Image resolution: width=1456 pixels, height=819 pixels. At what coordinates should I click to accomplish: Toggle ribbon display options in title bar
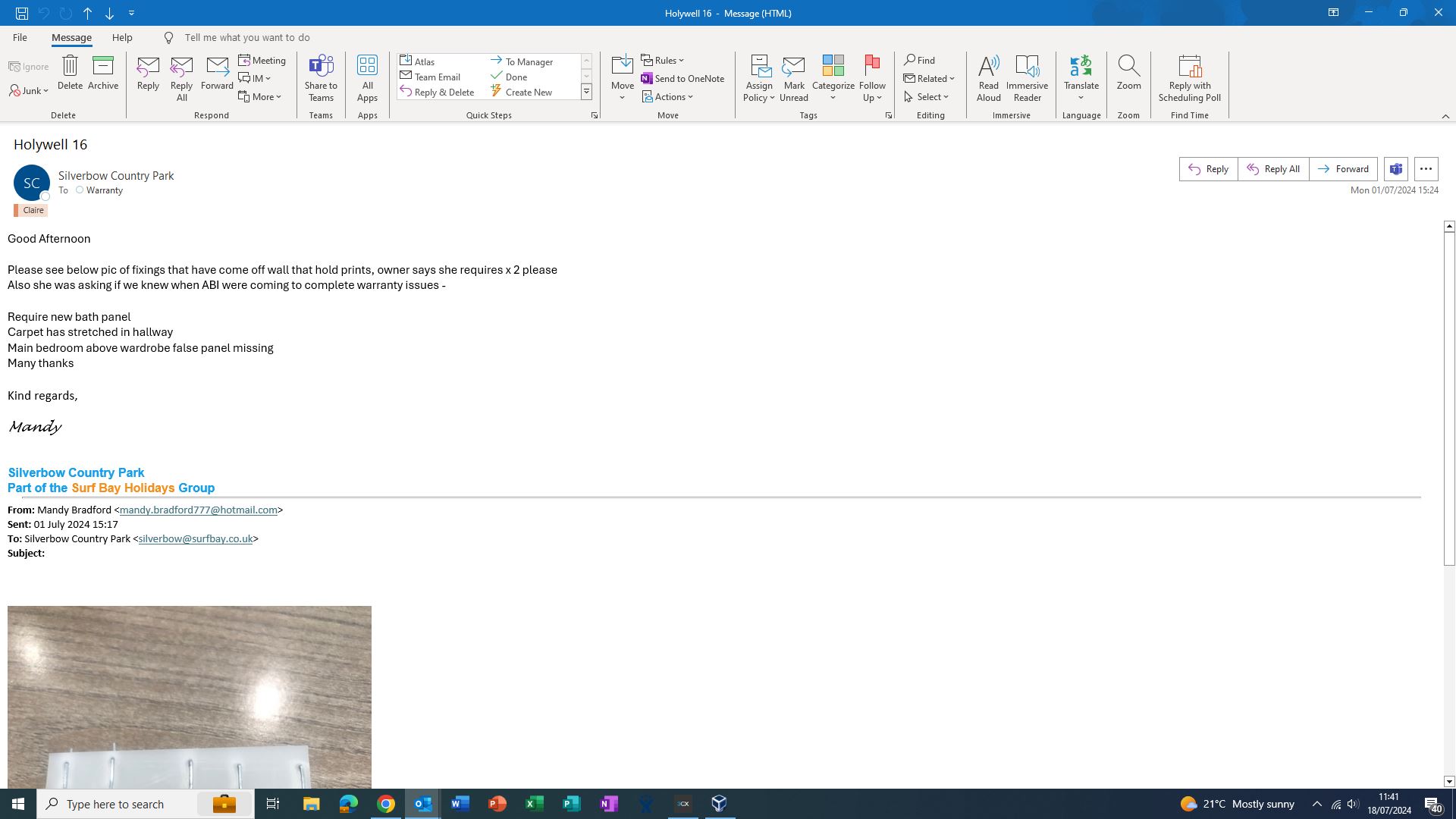1333,13
